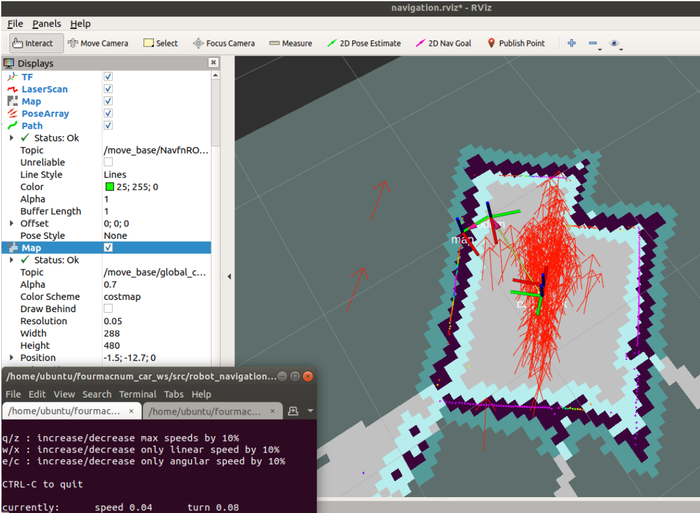
Task: Click Displays panel scroll up arrow
Action: coord(215,75)
